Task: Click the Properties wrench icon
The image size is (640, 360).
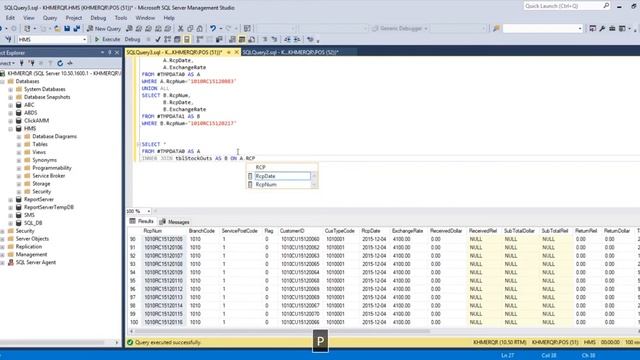Action: pyautogui.click(x=602, y=29)
